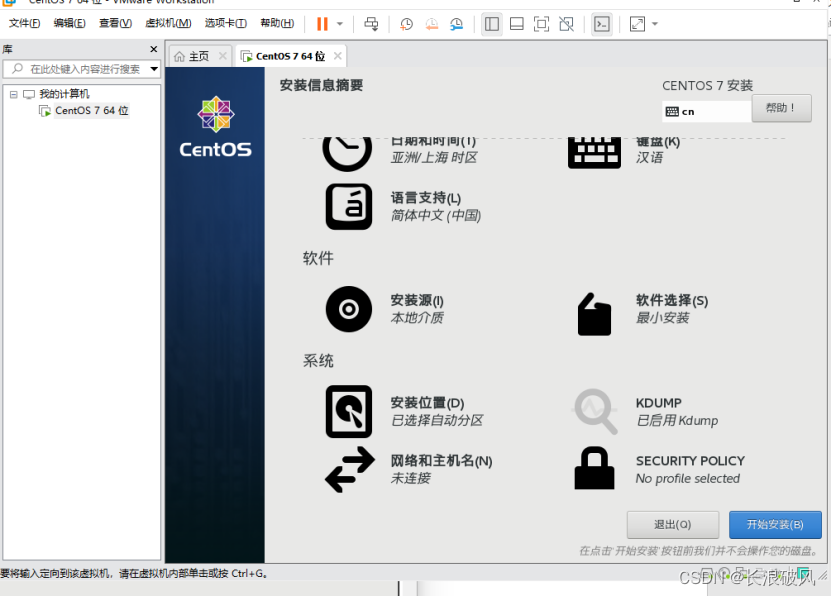Click the home icon on 主页 tab
This screenshot has height=596, width=831.
180,56
